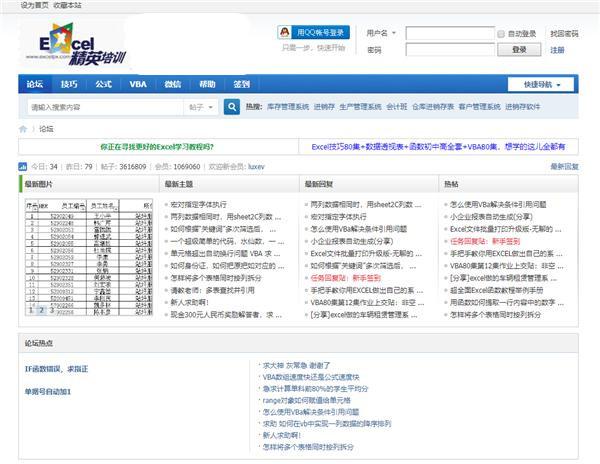Expand the 快捷导航 dropdown
Viewport: 600px width, 464px height.
pyautogui.click(x=541, y=85)
